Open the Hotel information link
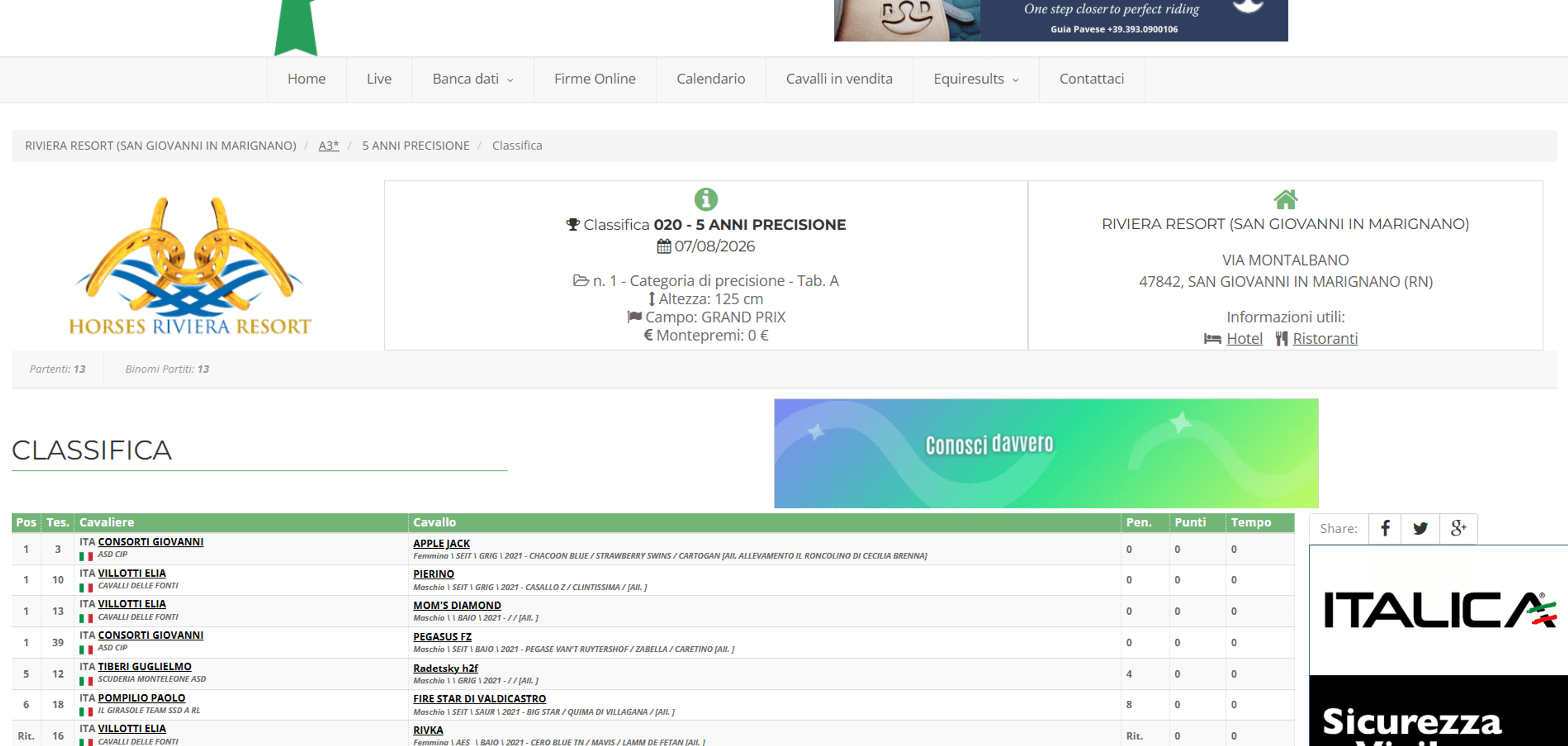This screenshot has height=746, width=1568. click(1244, 339)
